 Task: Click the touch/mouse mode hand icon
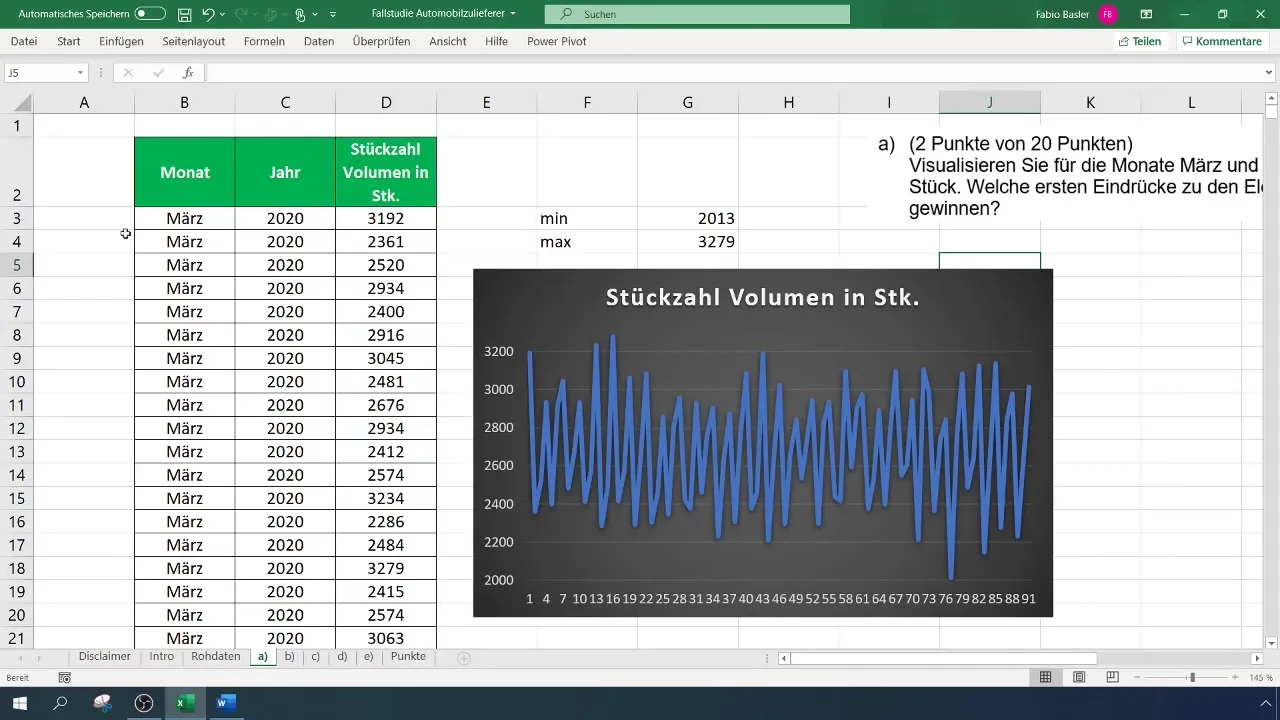300,14
